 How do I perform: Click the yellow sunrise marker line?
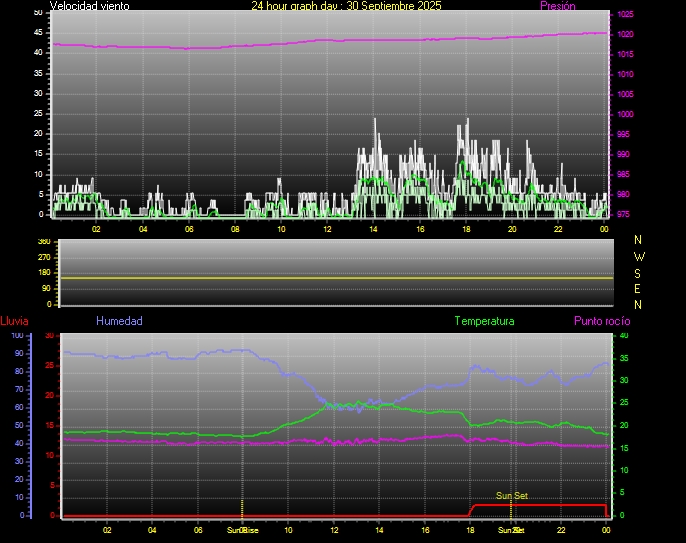pyautogui.click(x=242, y=508)
